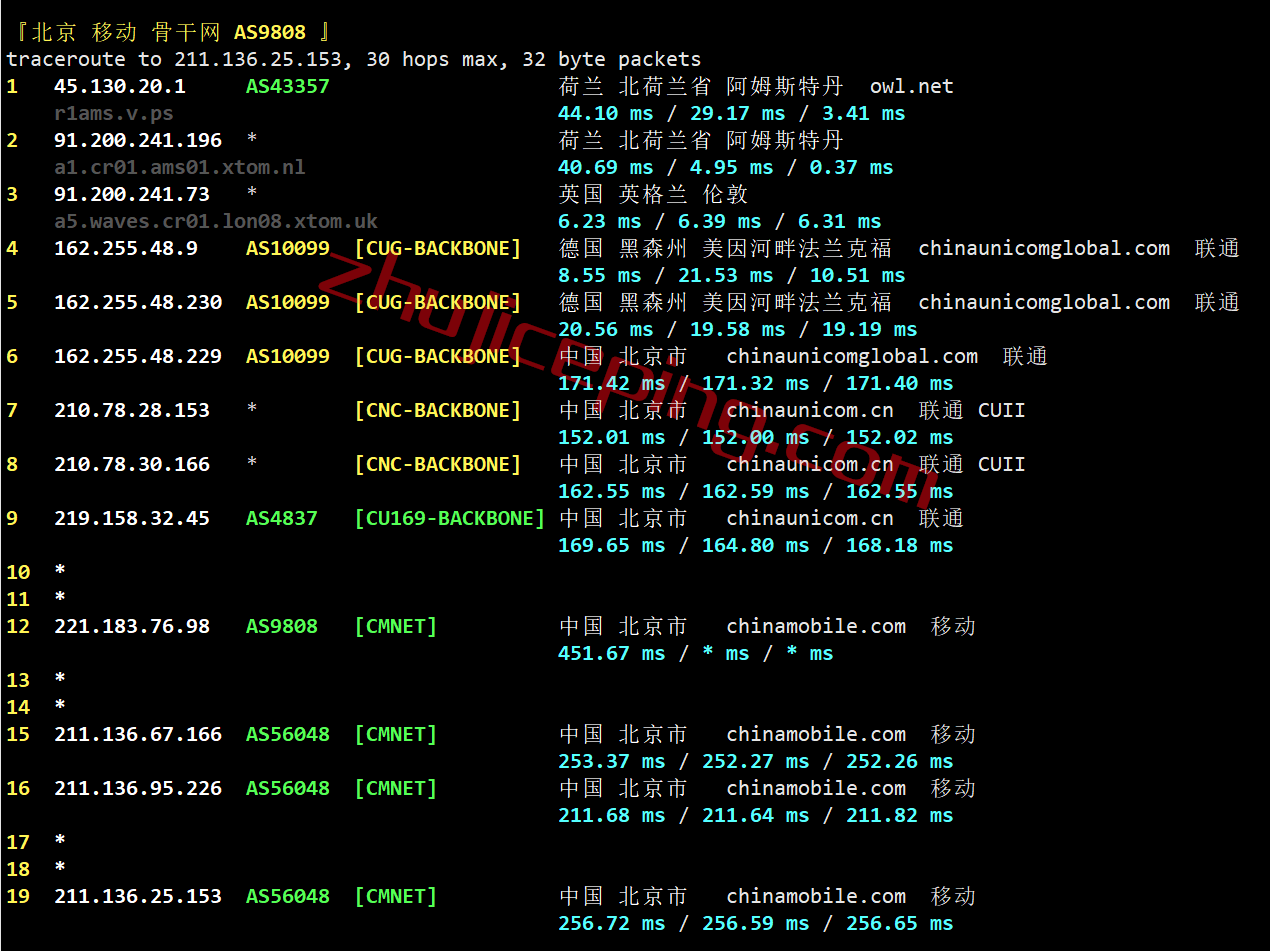
Task: Select the 6.23 ms latency value
Action: point(600,221)
